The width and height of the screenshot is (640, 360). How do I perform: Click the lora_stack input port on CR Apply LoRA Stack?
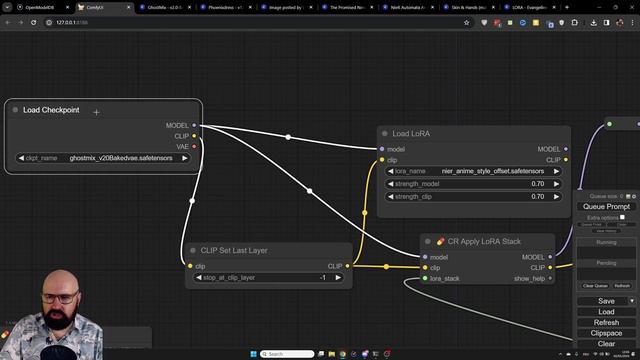pyautogui.click(x=425, y=278)
